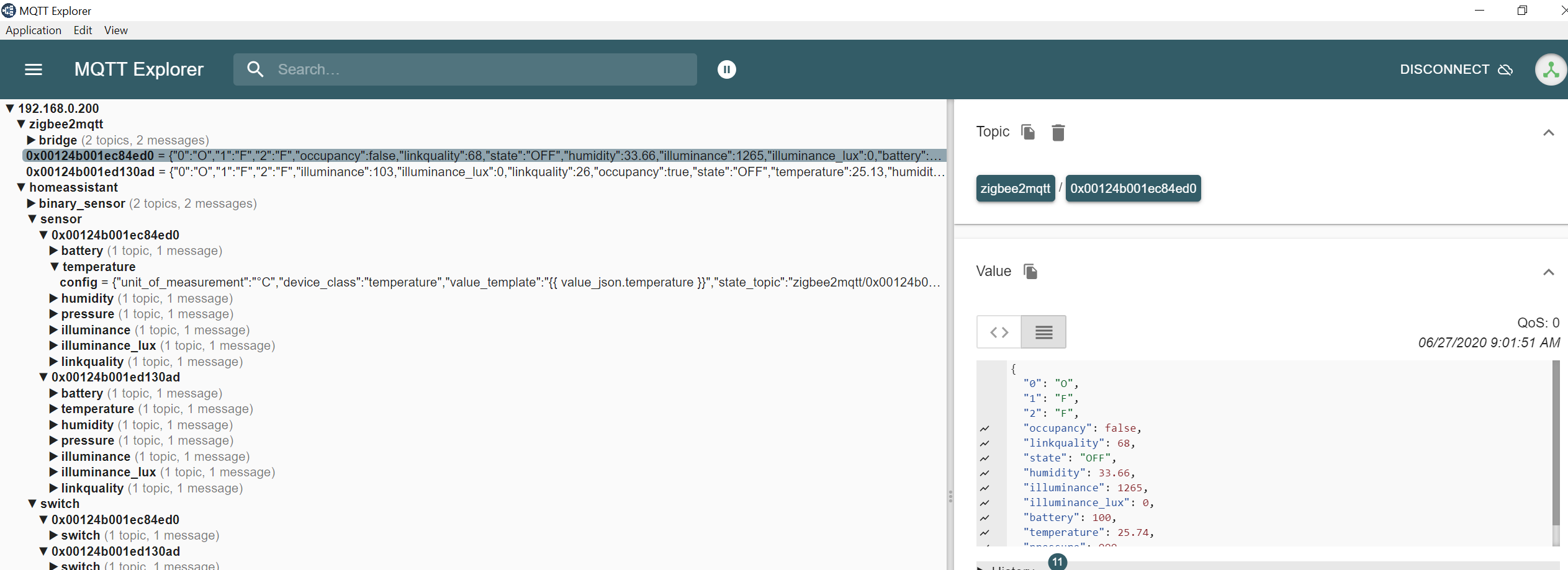Collapse the 192.168.0.200 root node
The width and height of the screenshot is (1568, 570).
10,109
